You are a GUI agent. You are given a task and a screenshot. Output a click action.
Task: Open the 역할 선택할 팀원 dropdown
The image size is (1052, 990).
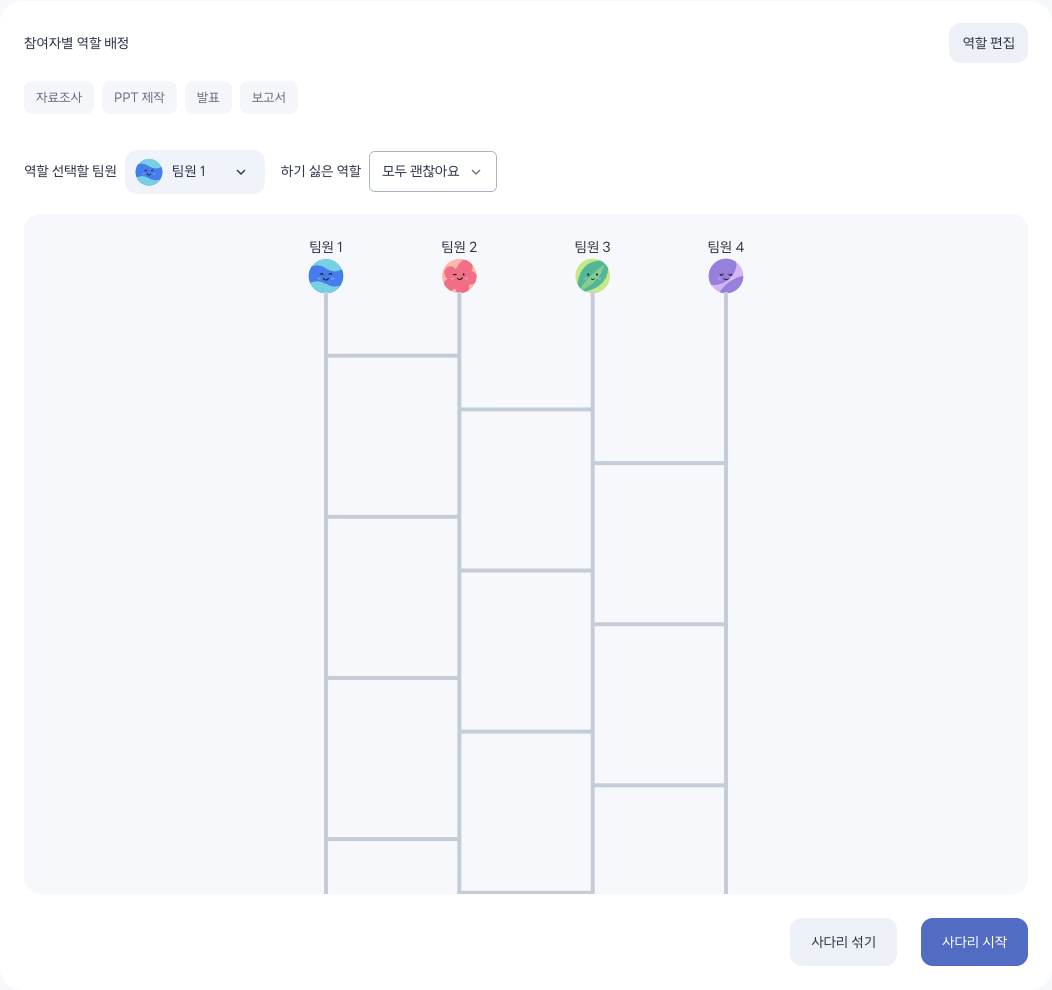[195, 172]
